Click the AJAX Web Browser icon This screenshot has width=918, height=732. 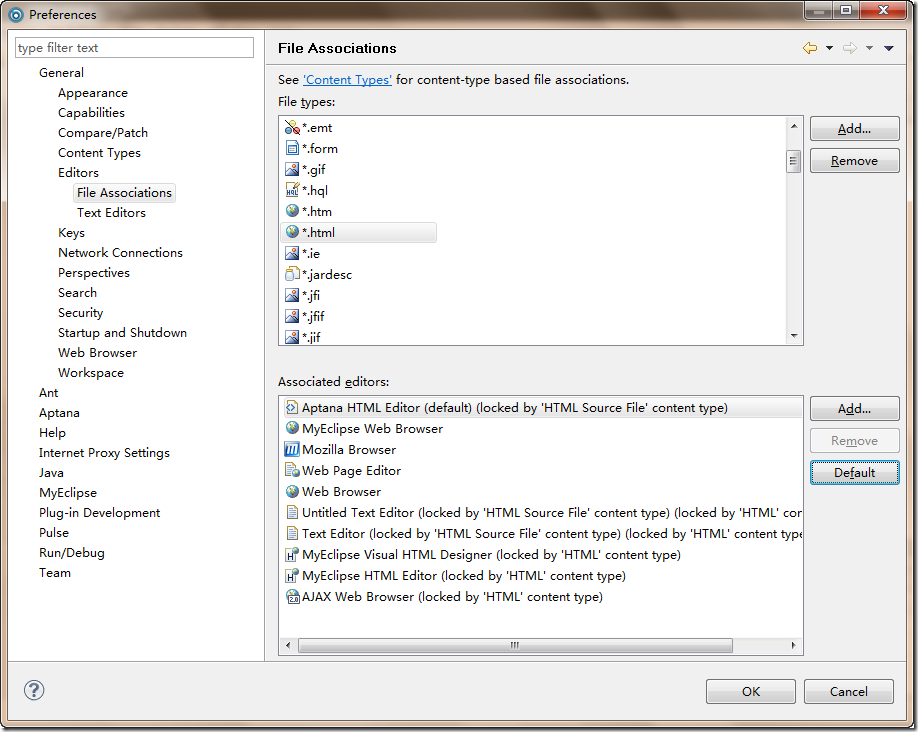pyautogui.click(x=292, y=597)
